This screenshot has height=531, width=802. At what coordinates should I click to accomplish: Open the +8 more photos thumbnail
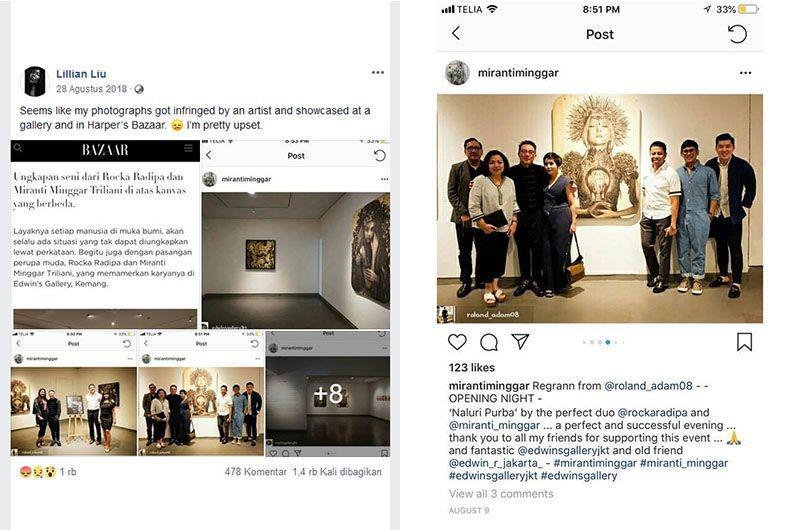tap(328, 393)
